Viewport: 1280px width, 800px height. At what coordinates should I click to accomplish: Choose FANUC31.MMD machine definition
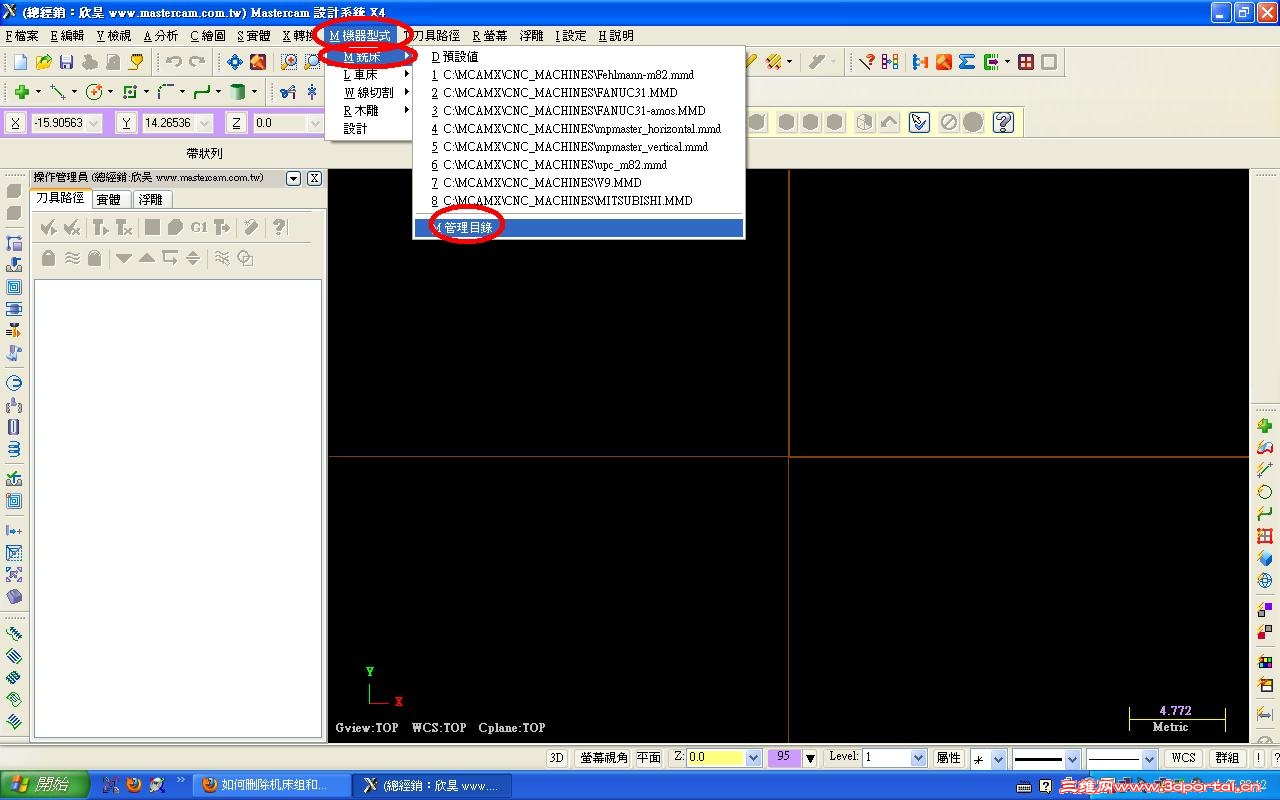click(579, 93)
